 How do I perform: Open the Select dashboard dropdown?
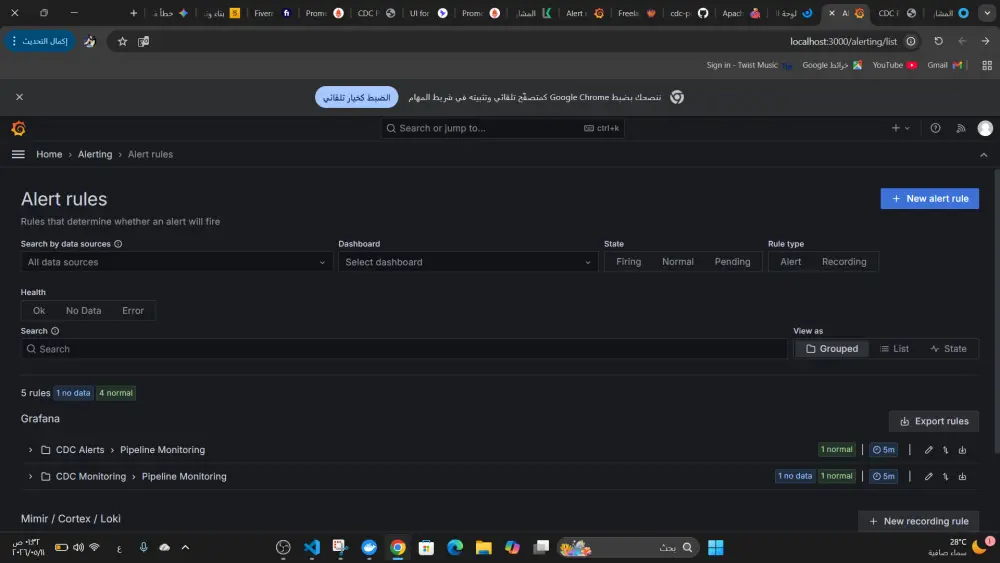click(x=468, y=262)
